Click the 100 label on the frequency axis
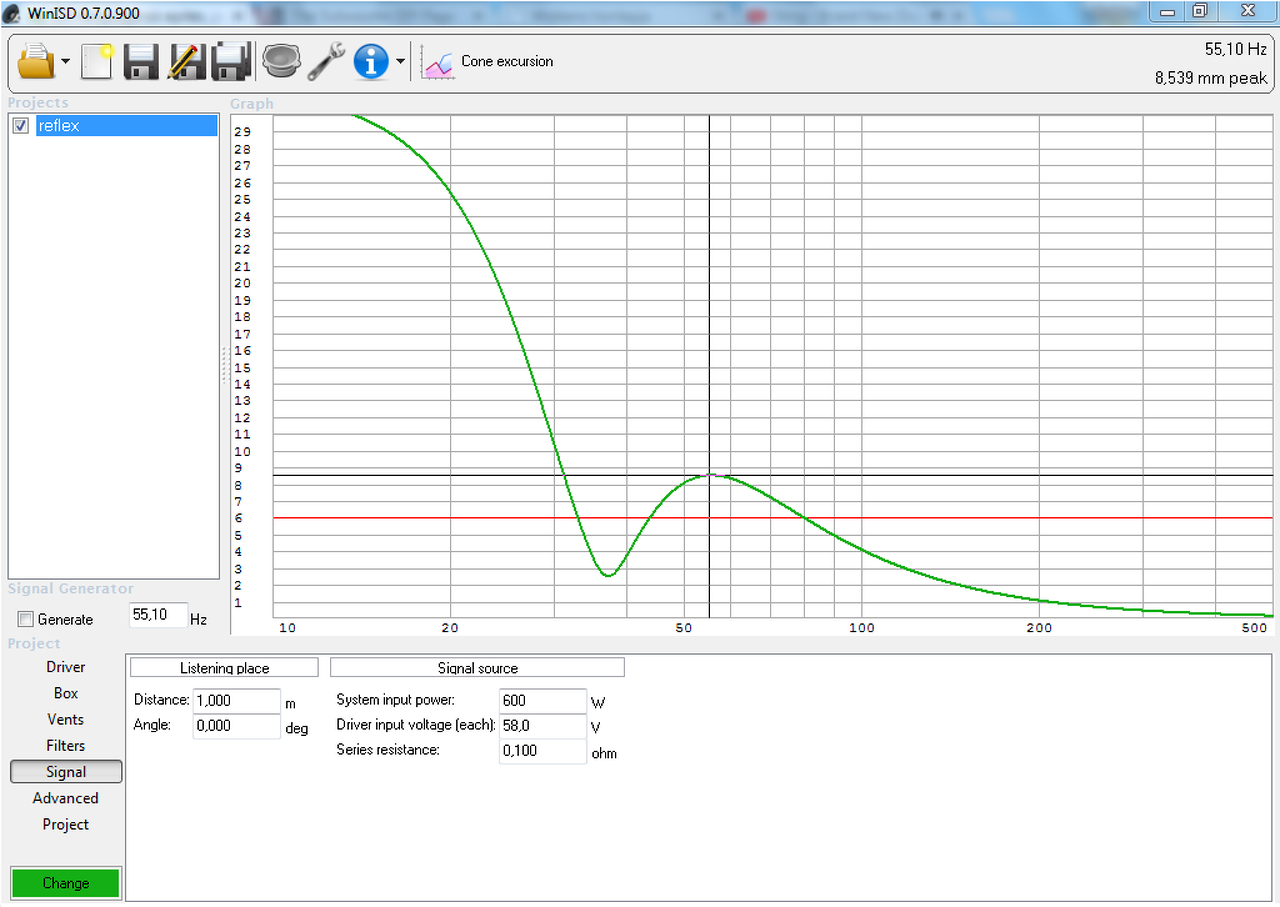Viewport: 1280px width, 907px height. [862, 628]
